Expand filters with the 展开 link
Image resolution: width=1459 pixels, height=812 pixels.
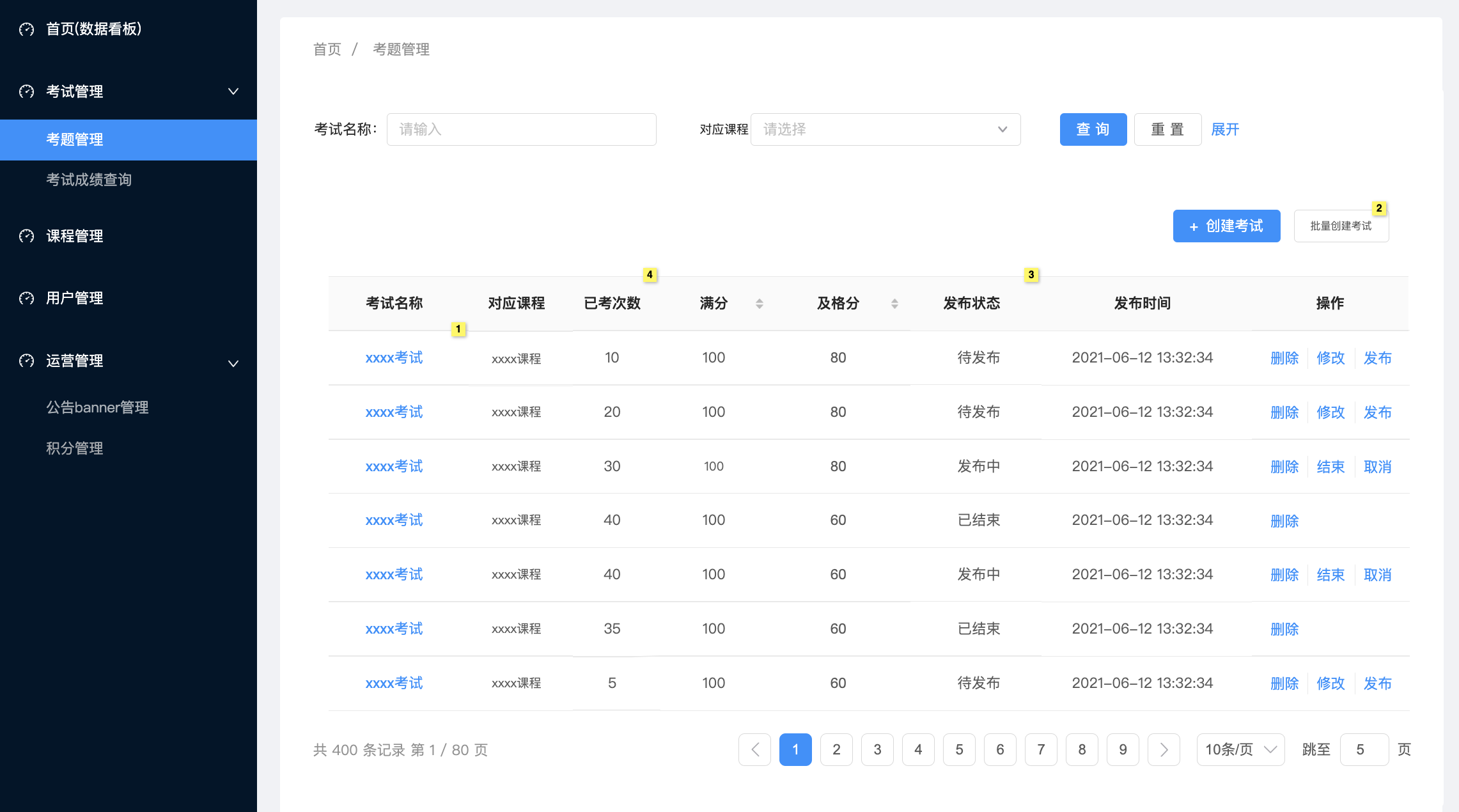(1225, 129)
